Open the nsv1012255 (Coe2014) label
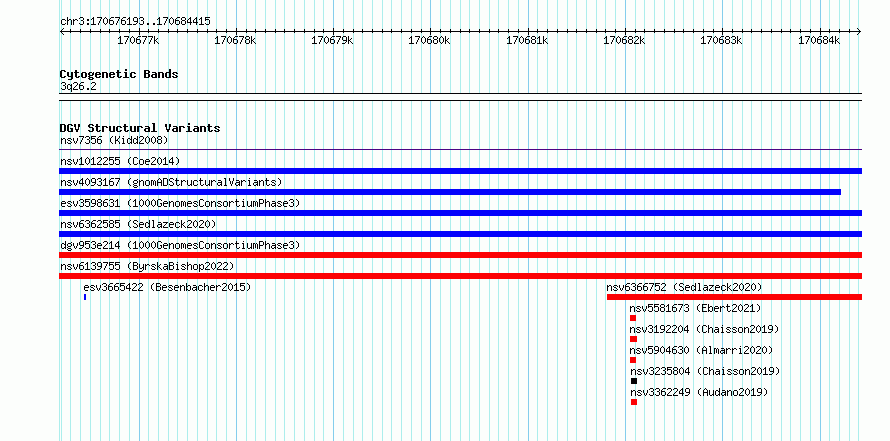The height and width of the screenshot is (441, 890). click(120, 161)
